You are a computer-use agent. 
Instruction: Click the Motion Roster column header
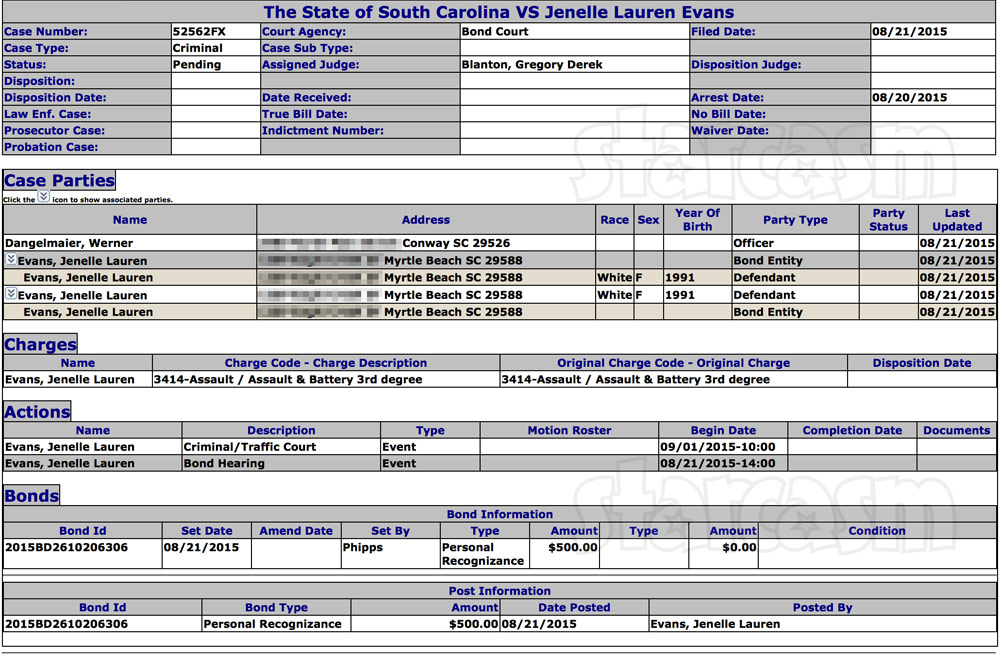pyautogui.click(x=569, y=430)
